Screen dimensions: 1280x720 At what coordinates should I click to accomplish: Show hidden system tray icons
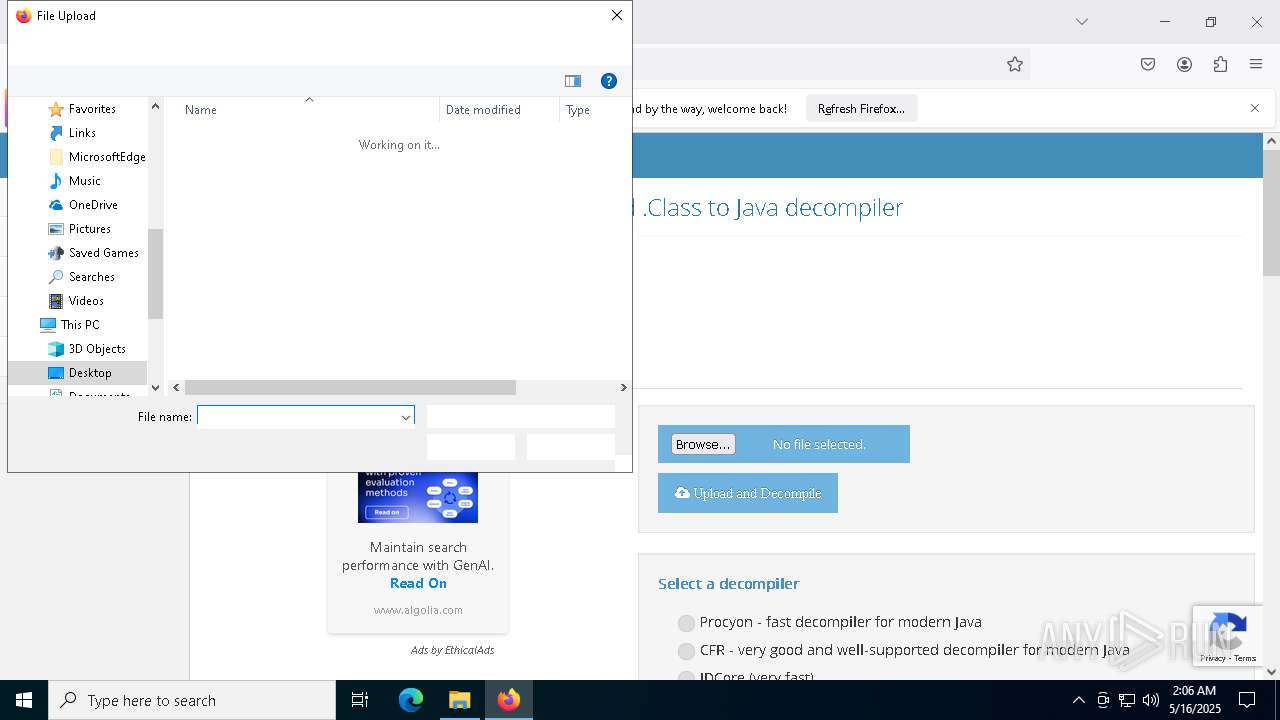point(1078,700)
